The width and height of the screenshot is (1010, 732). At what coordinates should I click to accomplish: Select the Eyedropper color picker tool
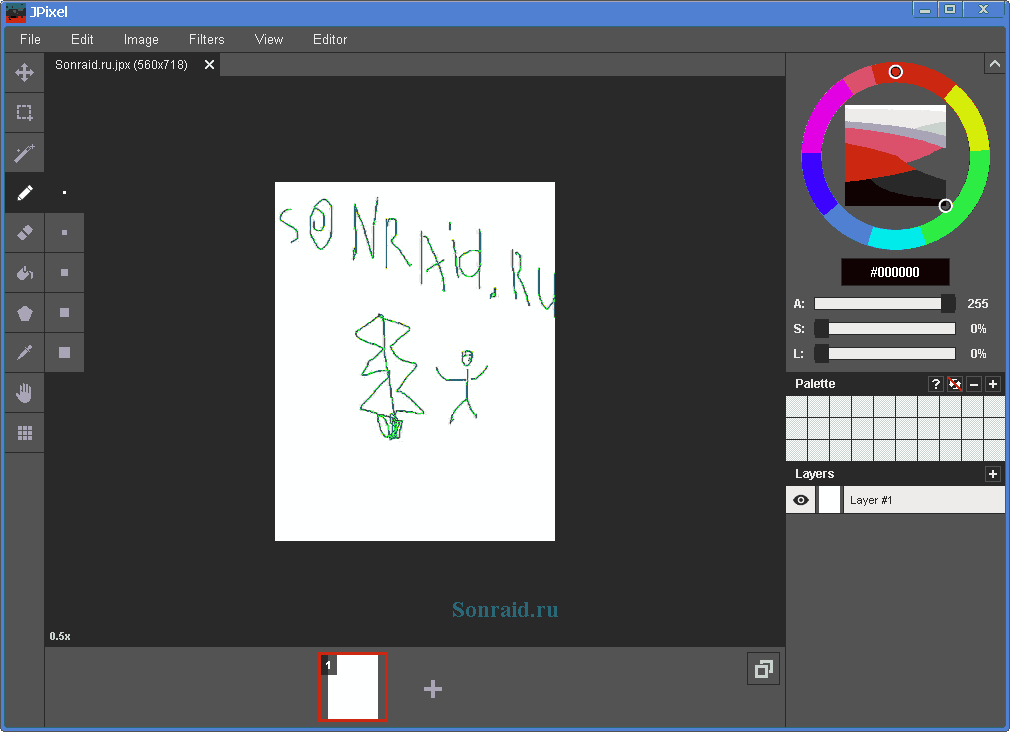(24, 352)
